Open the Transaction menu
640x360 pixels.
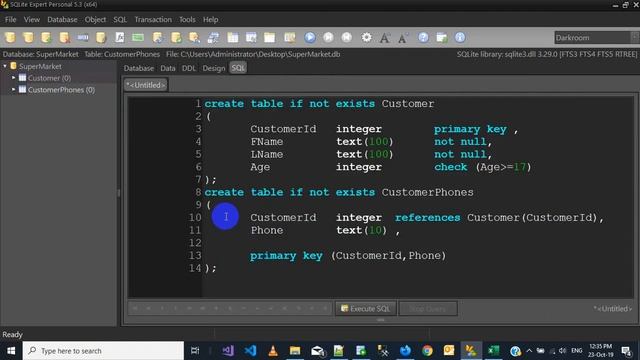coord(153,20)
